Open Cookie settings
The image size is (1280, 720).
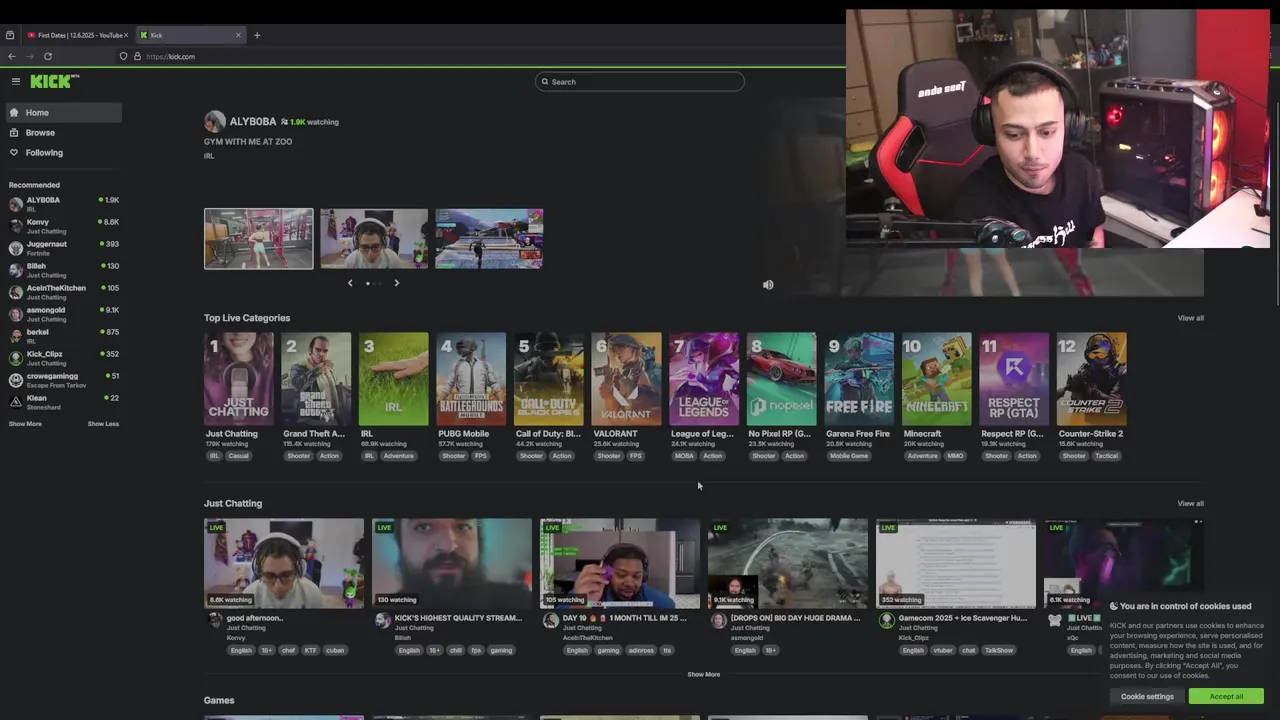coord(1147,697)
